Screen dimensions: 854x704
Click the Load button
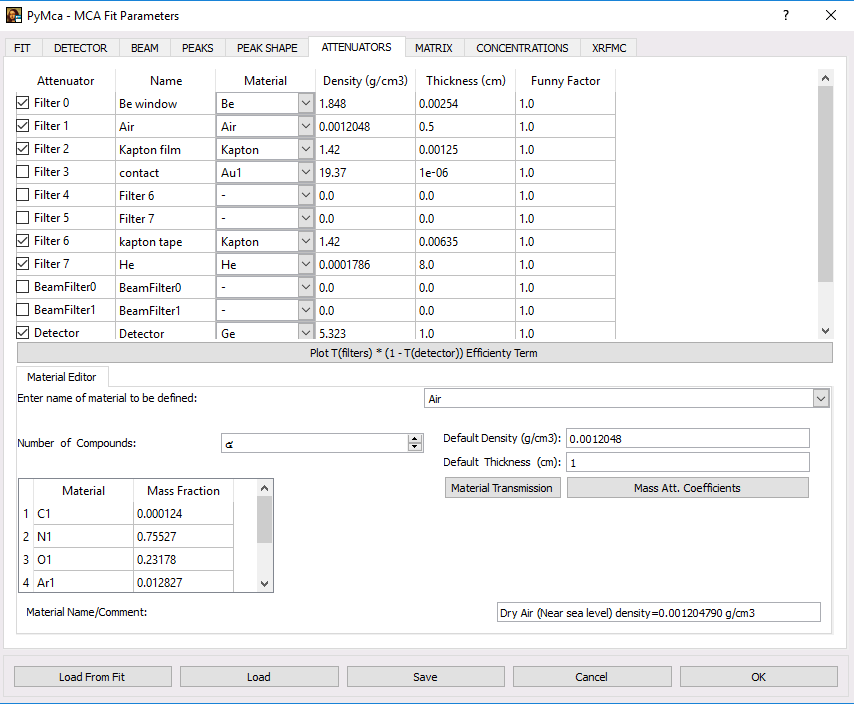tap(259, 677)
